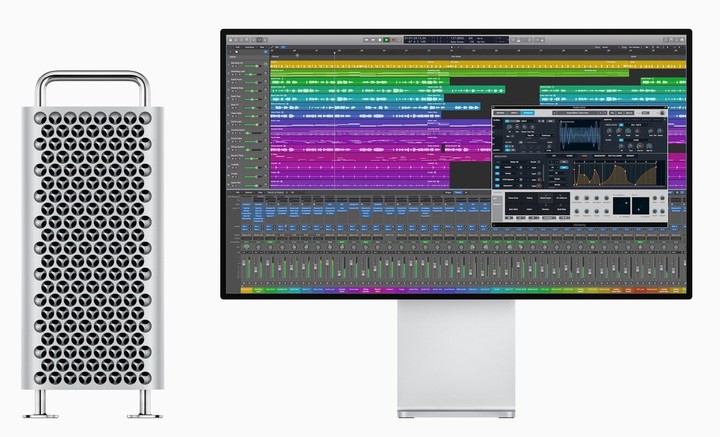Select the Sequencer modulation tab in Alchemy

point(600,156)
